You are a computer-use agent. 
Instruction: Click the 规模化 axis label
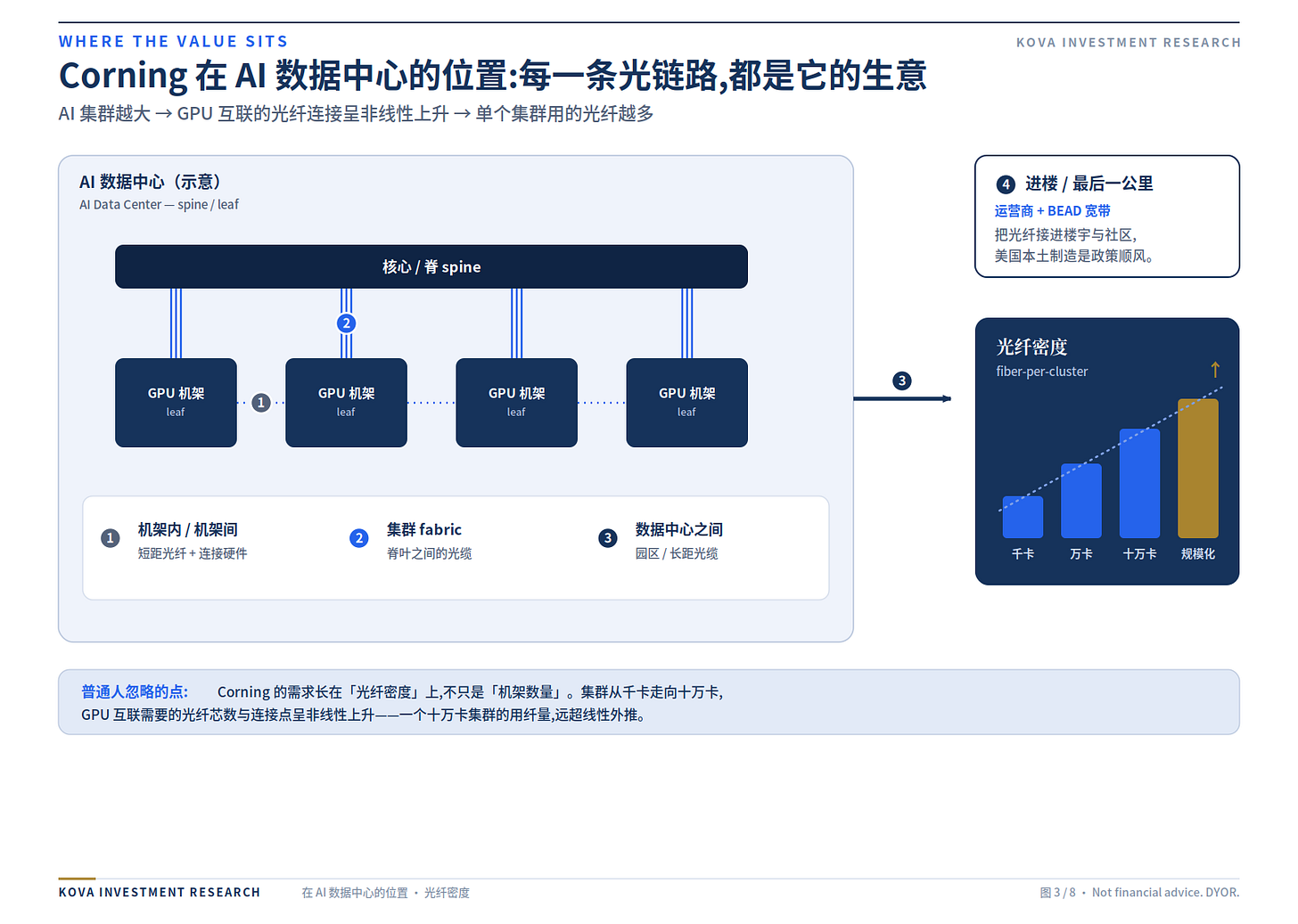point(1197,553)
